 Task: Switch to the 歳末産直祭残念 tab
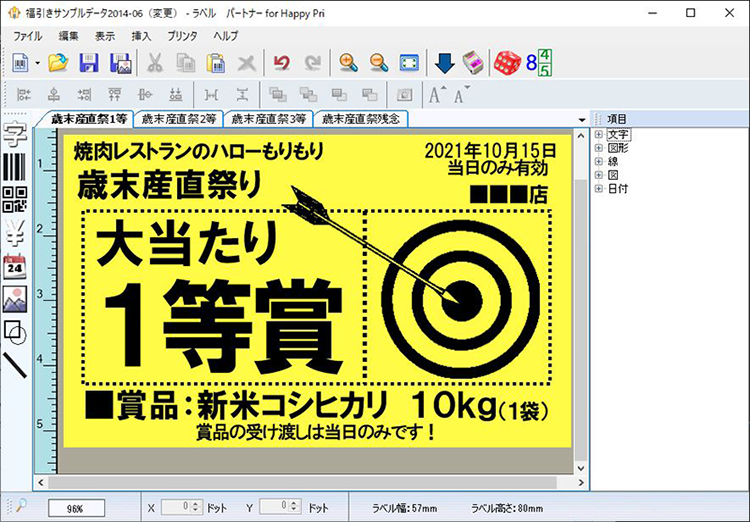pyautogui.click(x=361, y=119)
